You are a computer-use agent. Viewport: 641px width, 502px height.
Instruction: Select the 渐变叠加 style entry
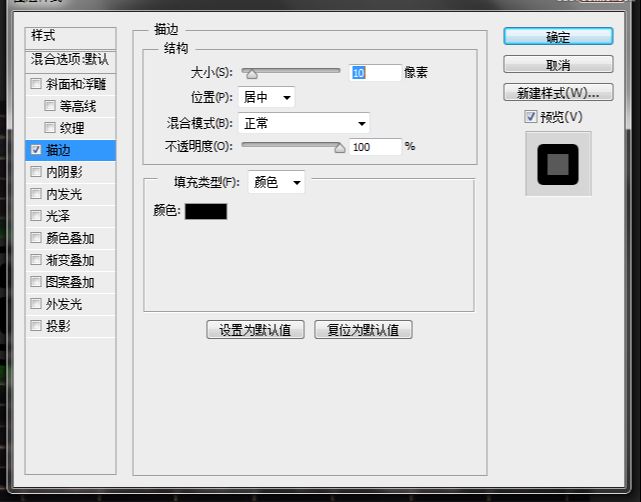click(x=70, y=260)
